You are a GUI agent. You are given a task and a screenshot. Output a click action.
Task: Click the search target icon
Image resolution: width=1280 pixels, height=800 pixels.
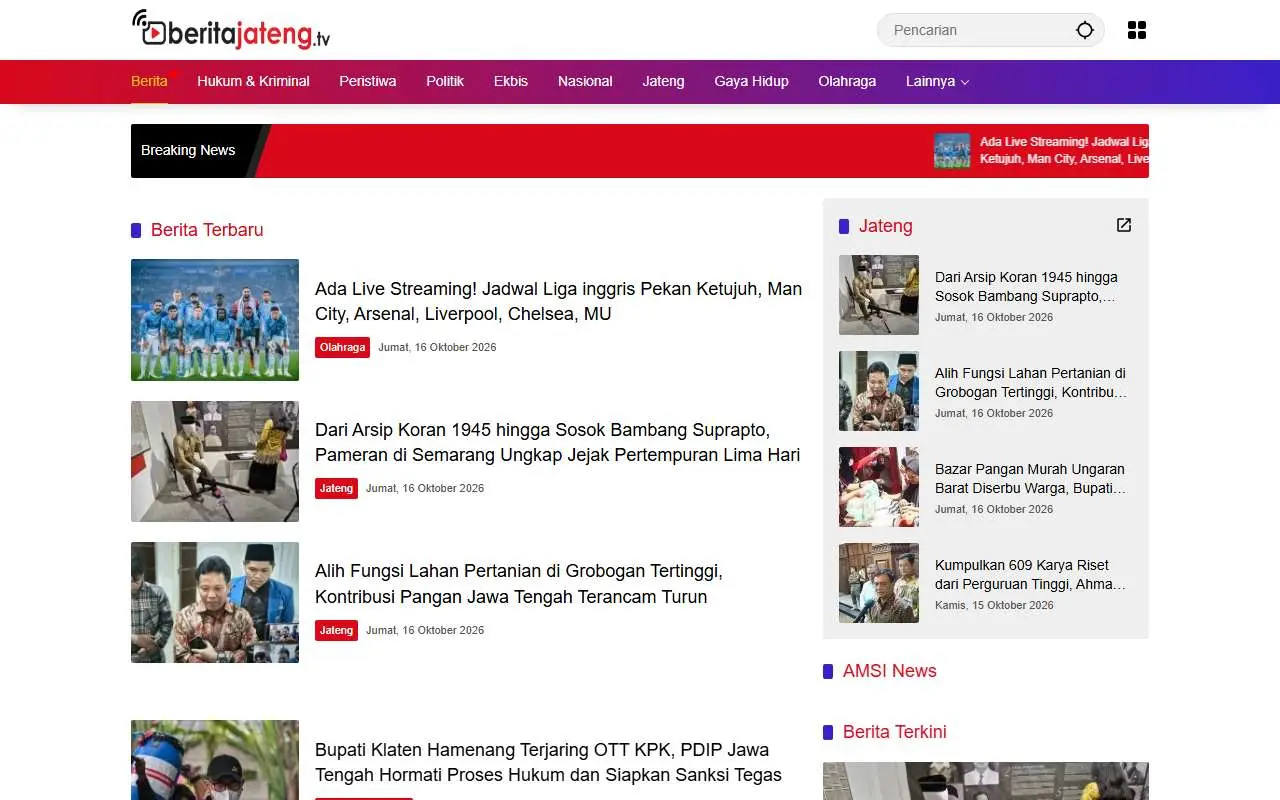tap(1085, 30)
